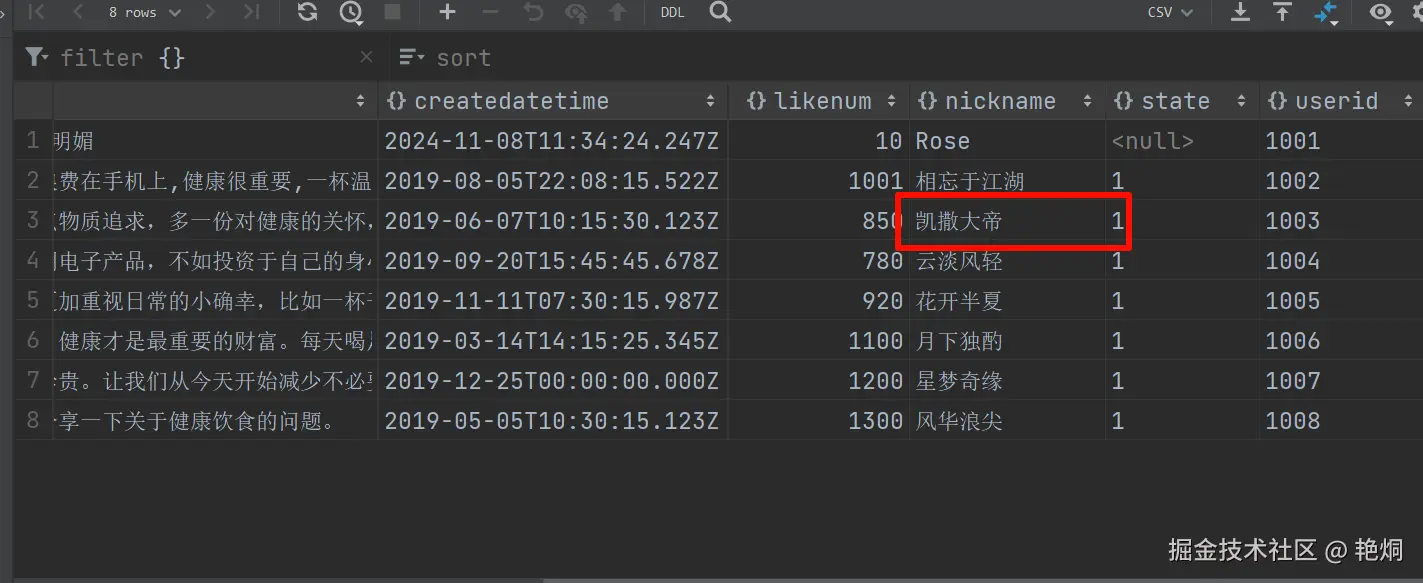Reload the table data
The height and width of the screenshot is (583, 1423).
click(307, 13)
